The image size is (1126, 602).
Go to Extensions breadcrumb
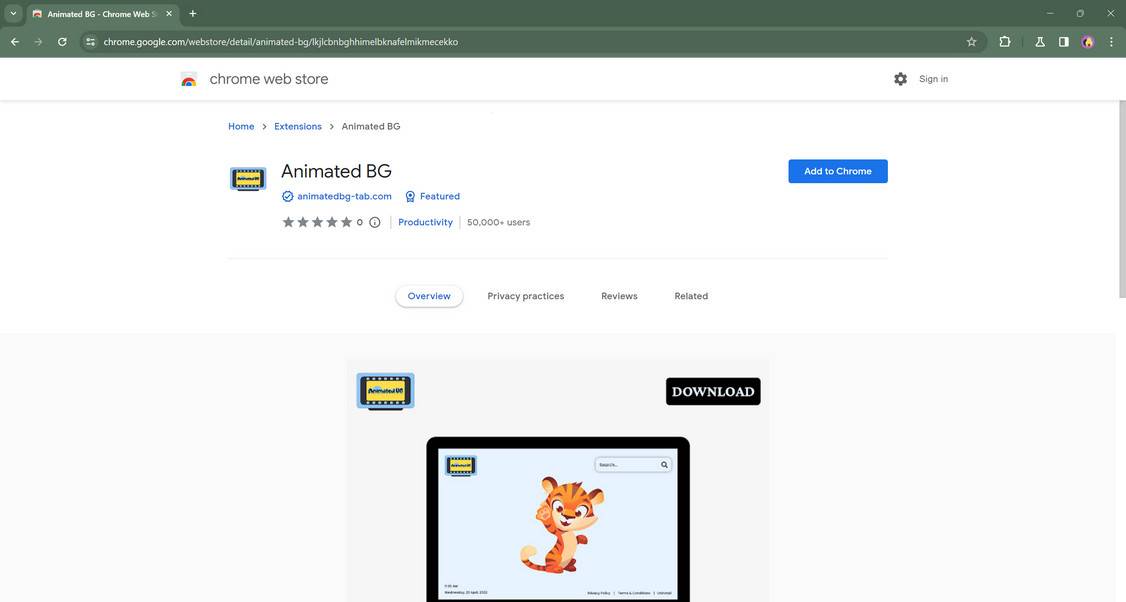point(298,126)
